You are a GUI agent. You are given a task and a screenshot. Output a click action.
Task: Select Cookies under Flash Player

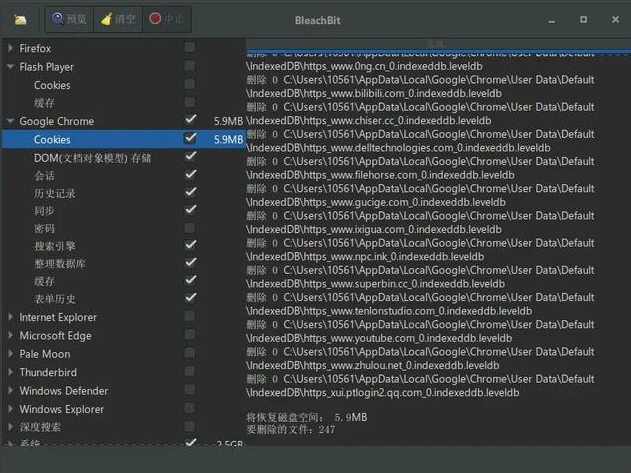[52, 85]
